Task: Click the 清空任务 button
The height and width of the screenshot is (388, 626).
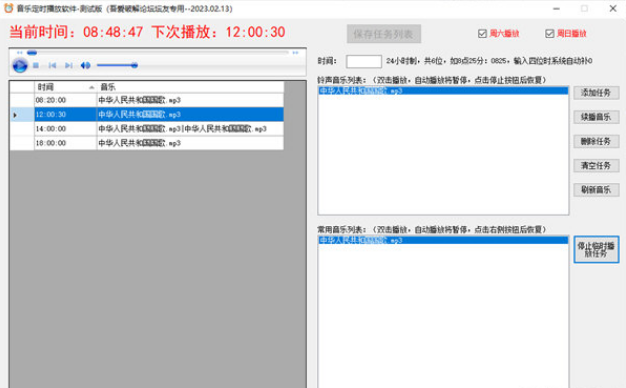Action: coord(596,166)
